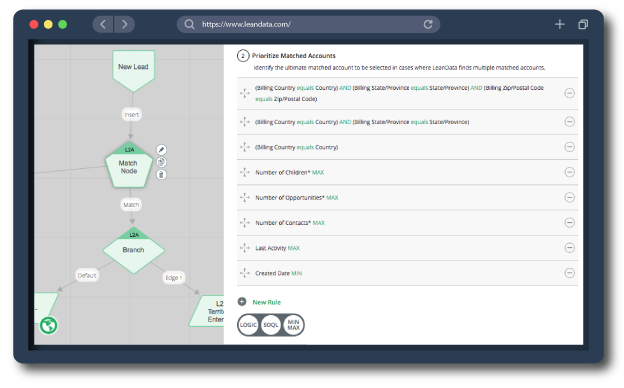Screen dimensions: 624x388
Task: Click the Number of Opportunities* MAX text
Action: (x=297, y=198)
